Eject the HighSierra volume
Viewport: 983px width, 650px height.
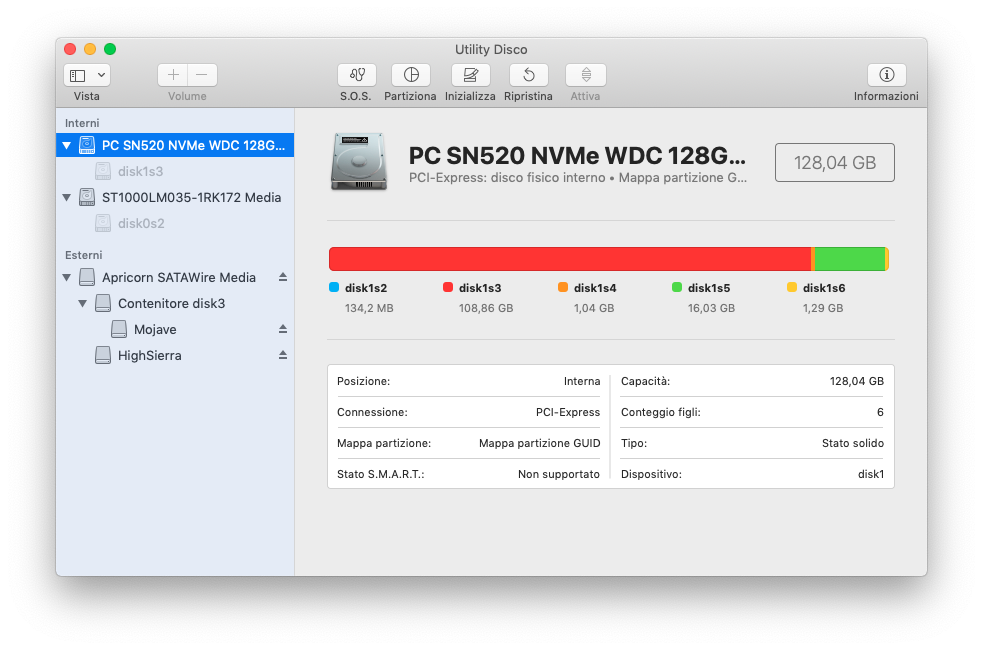pos(283,355)
